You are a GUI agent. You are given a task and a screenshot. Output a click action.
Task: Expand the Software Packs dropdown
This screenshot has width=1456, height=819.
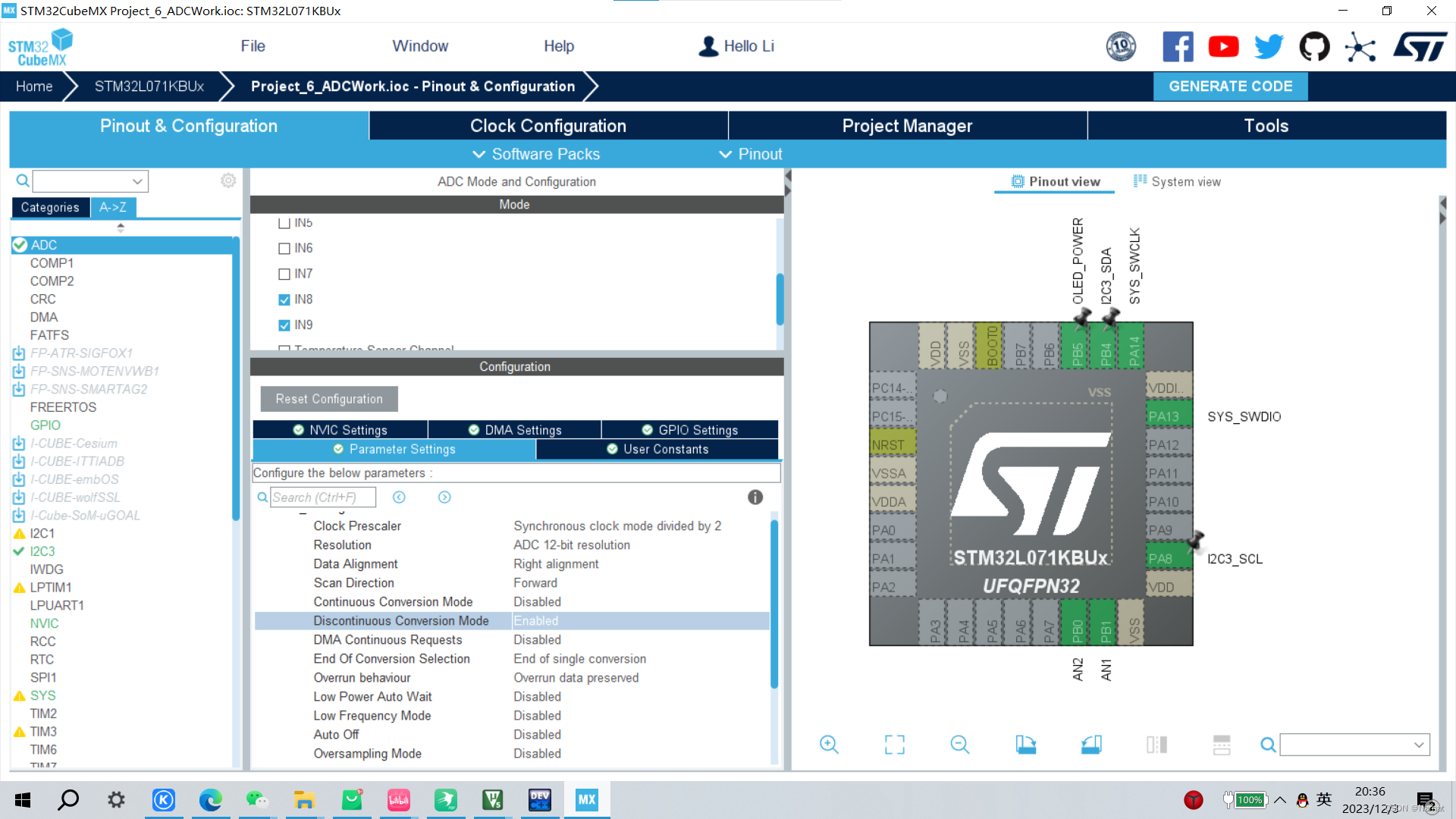click(x=536, y=154)
